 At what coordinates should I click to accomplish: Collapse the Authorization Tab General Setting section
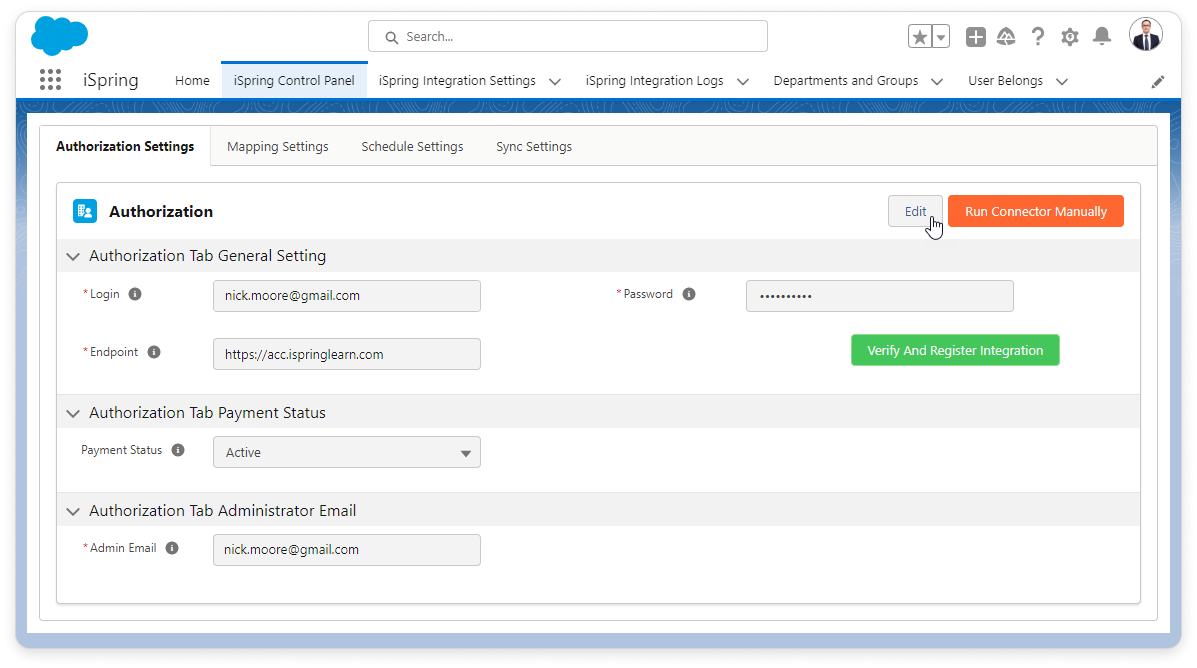click(73, 257)
